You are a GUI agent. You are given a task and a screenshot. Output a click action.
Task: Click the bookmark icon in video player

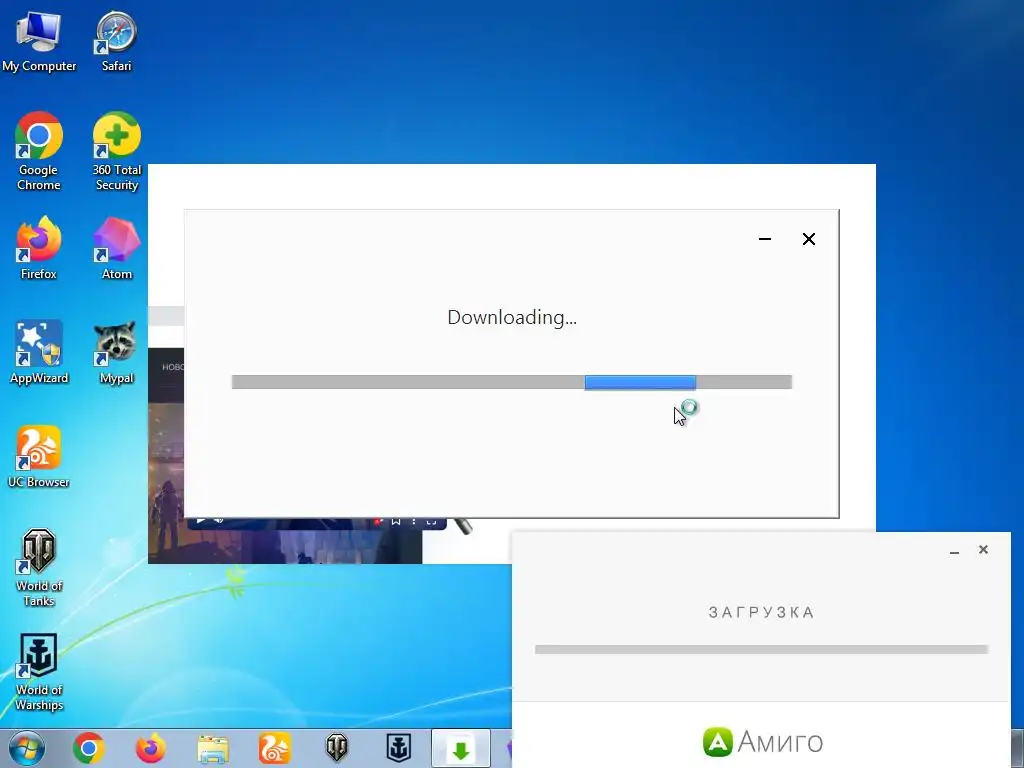pos(395,521)
